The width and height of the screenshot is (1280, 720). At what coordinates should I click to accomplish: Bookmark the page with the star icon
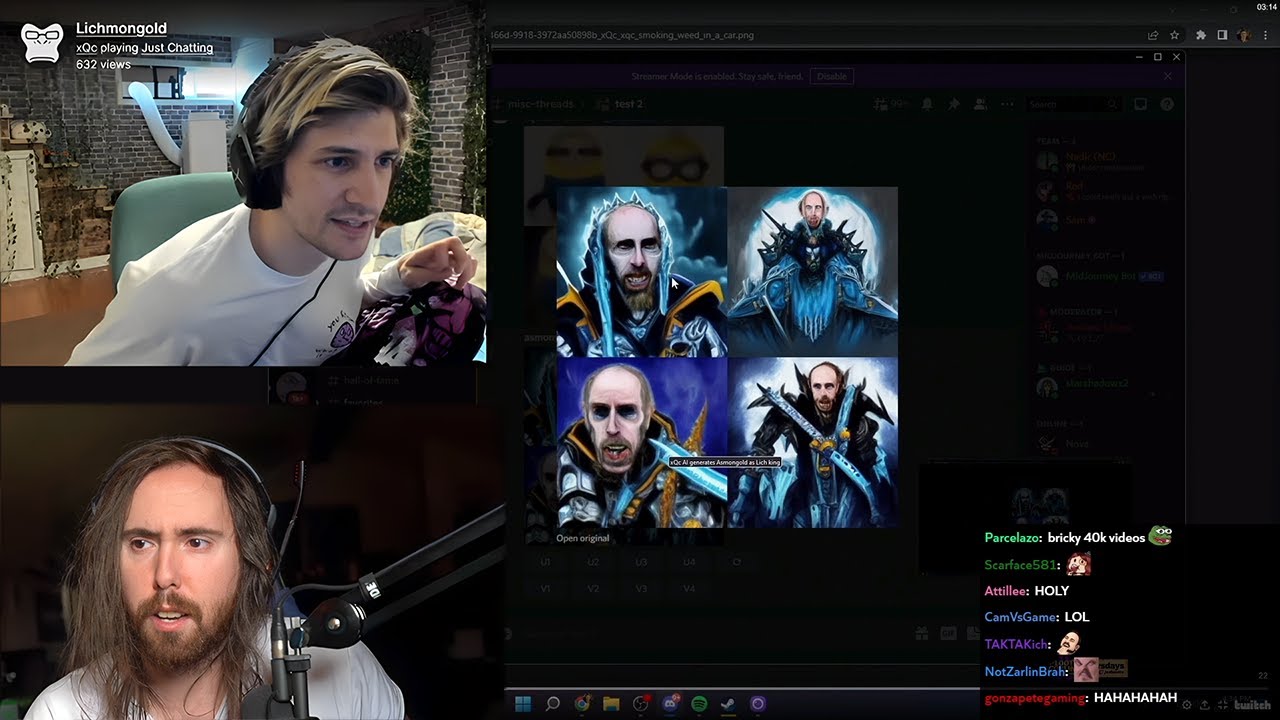click(1174, 35)
